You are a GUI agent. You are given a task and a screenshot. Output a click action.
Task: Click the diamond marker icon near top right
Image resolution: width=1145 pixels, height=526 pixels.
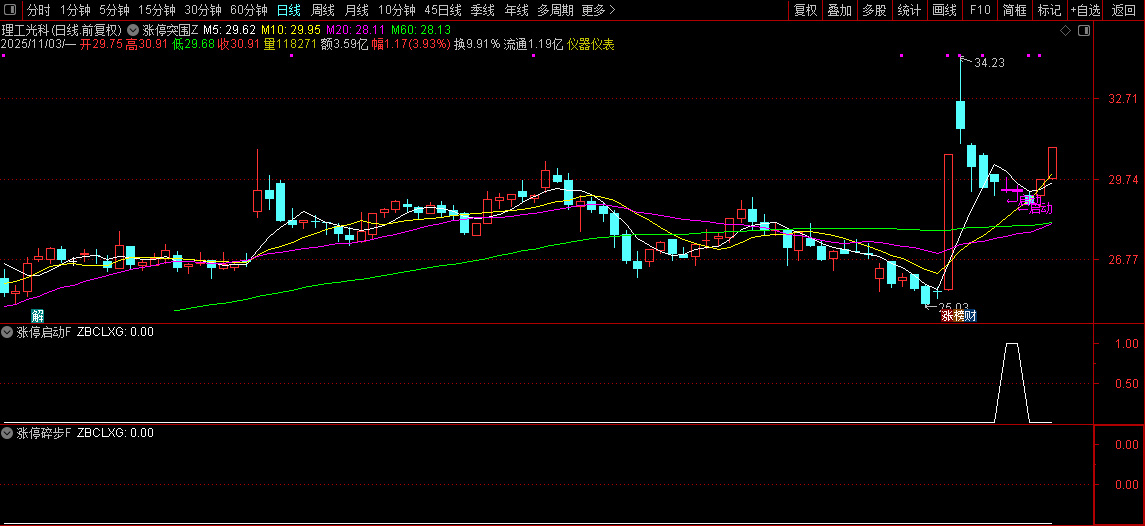1065,30
